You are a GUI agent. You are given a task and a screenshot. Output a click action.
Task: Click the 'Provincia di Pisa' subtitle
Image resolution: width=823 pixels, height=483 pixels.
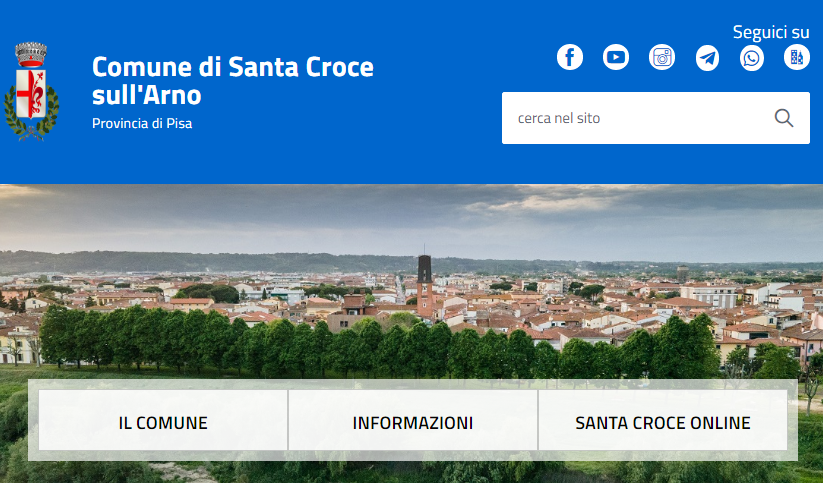pyautogui.click(x=142, y=124)
